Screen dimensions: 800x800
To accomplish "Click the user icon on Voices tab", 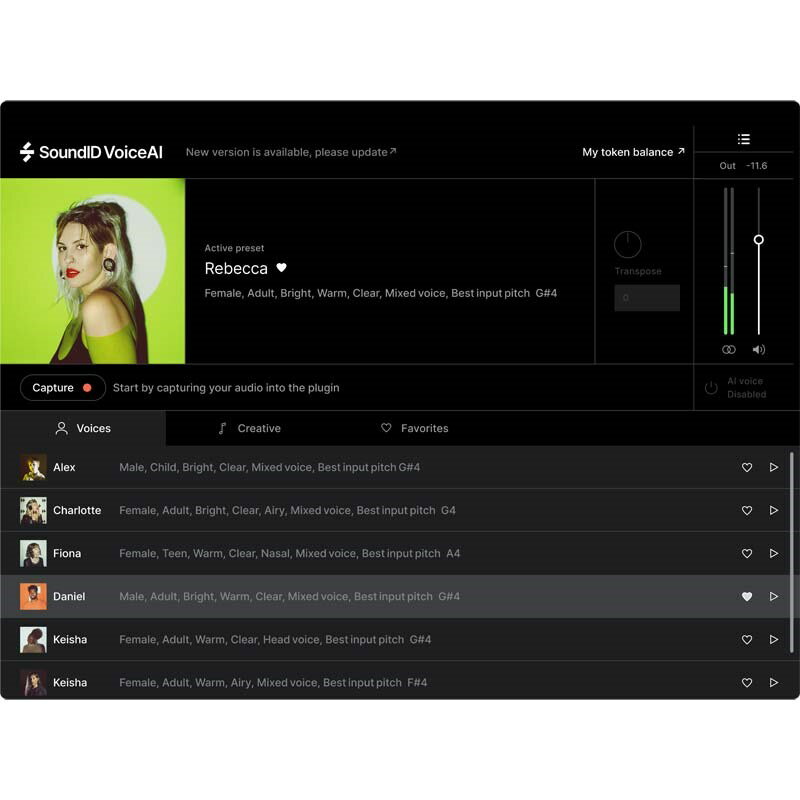I will (62, 428).
